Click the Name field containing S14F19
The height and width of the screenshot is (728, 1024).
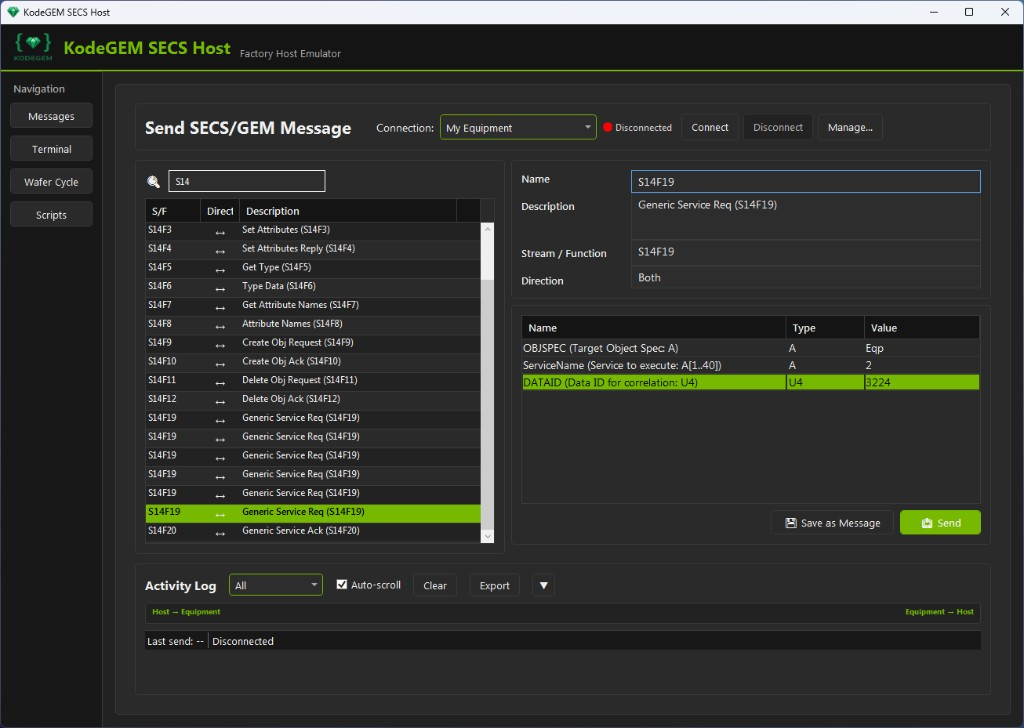point(805,182)
